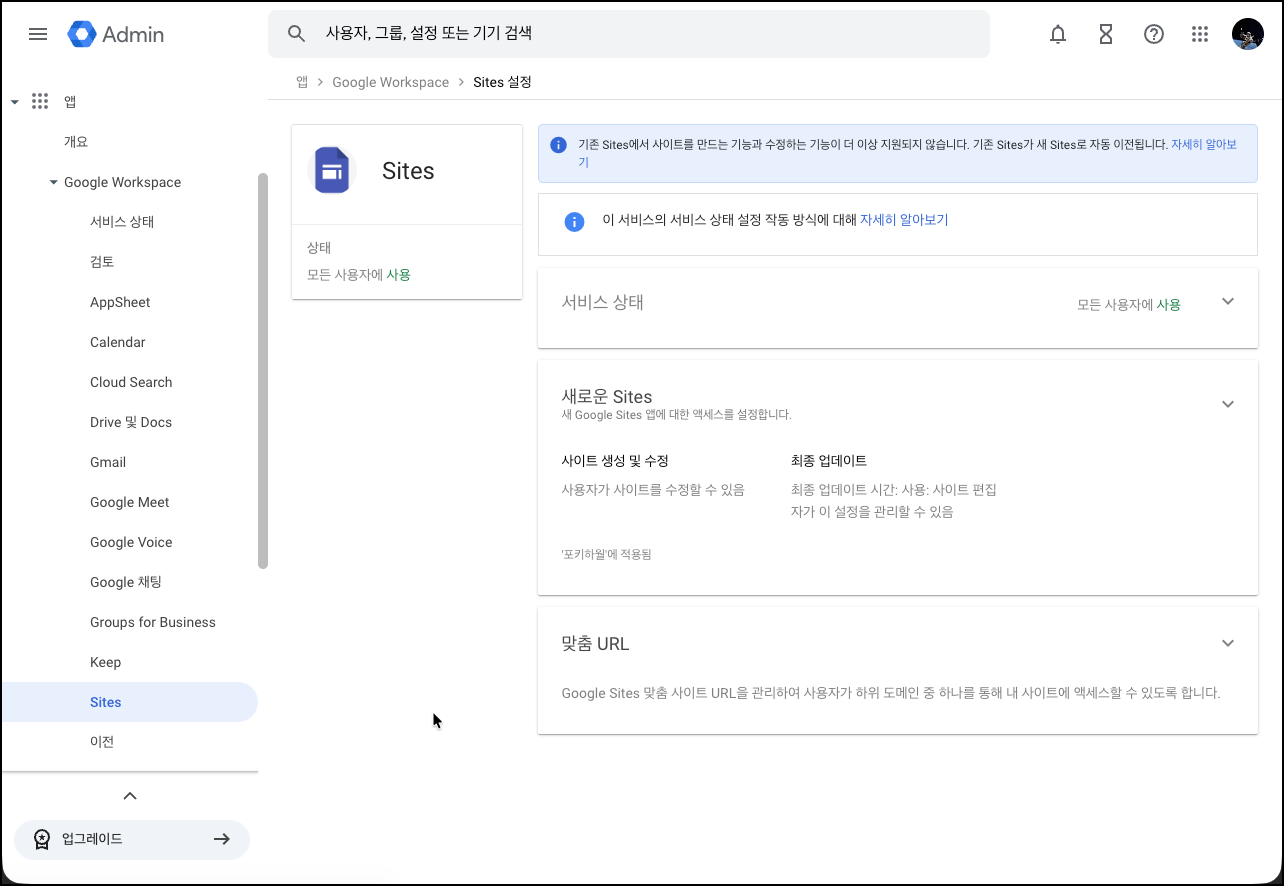Click the Google Workspace breadcrumb link

(390, 82)
